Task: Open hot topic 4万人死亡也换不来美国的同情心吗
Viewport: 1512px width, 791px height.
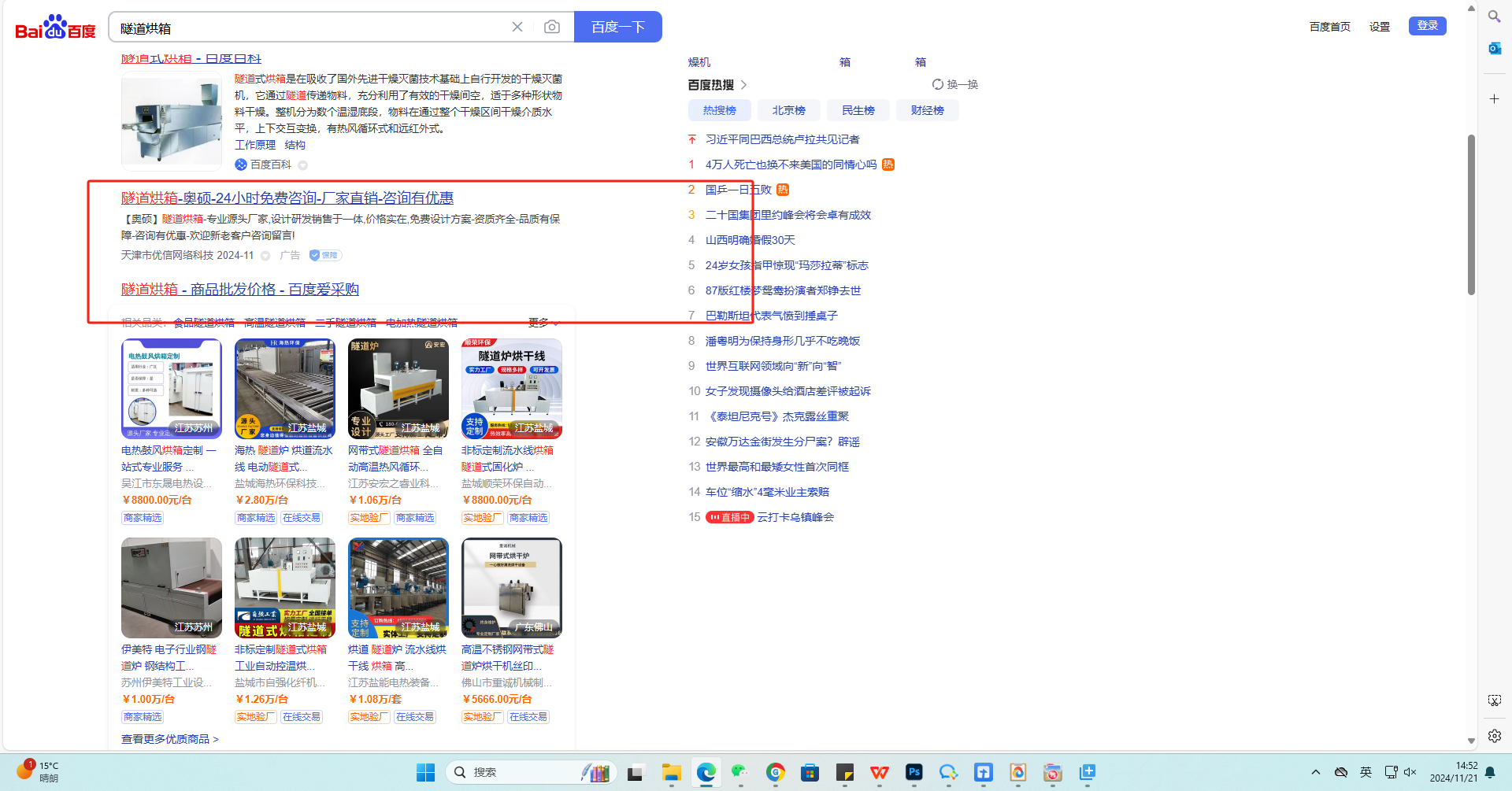Action: (x=791, y=164)
